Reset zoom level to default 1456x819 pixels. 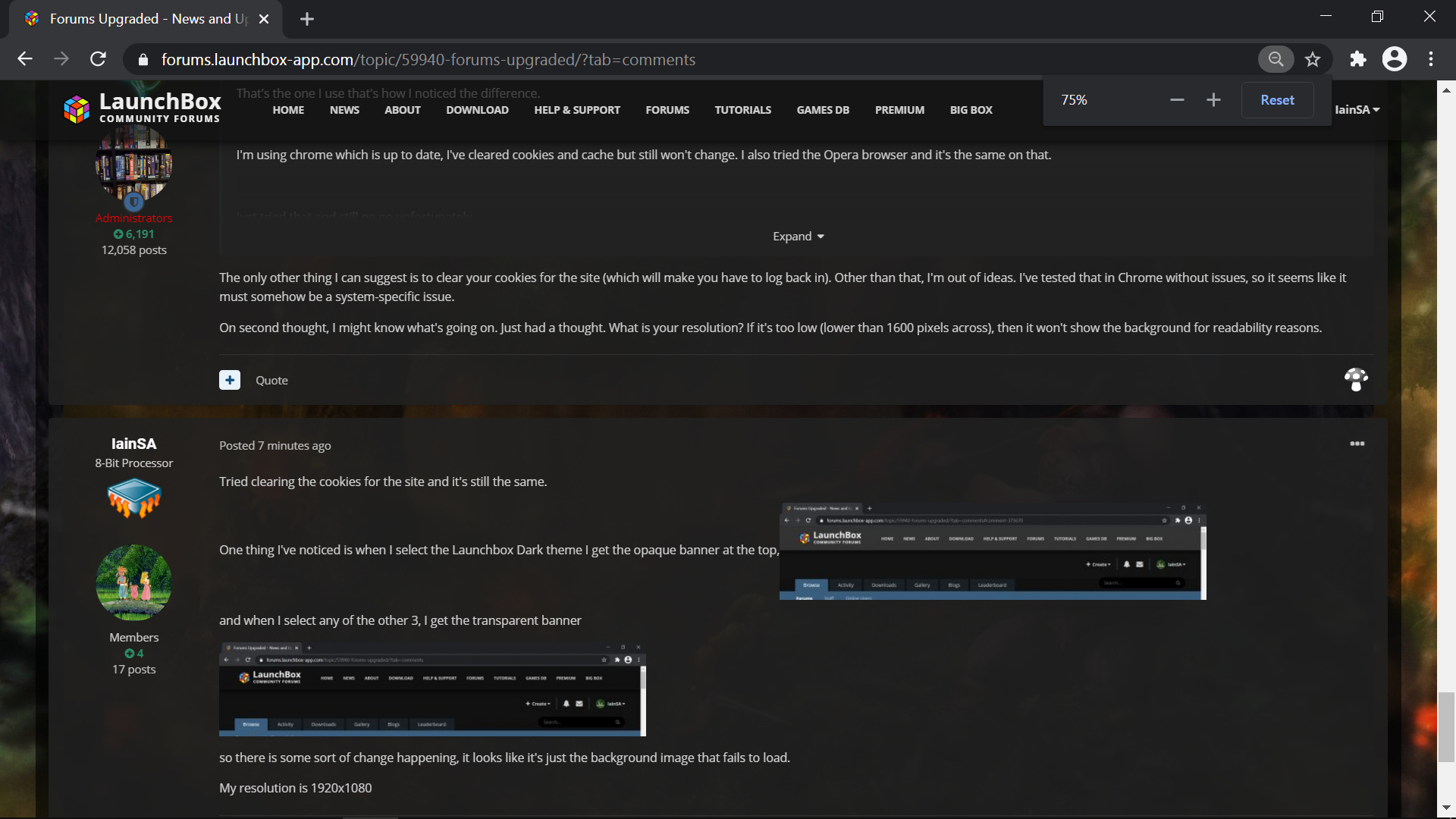1277,100
